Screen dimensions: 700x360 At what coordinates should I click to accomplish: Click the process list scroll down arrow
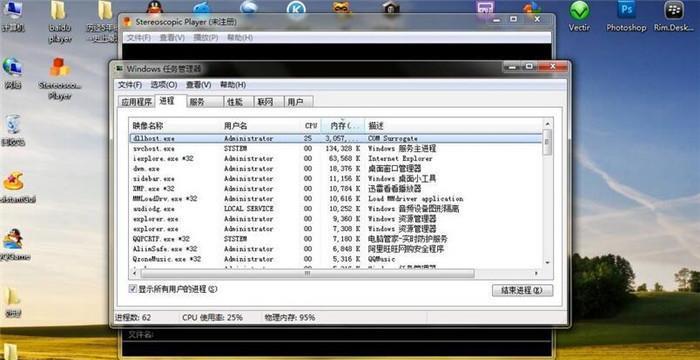pyautogui.click(x=548, y=263)
